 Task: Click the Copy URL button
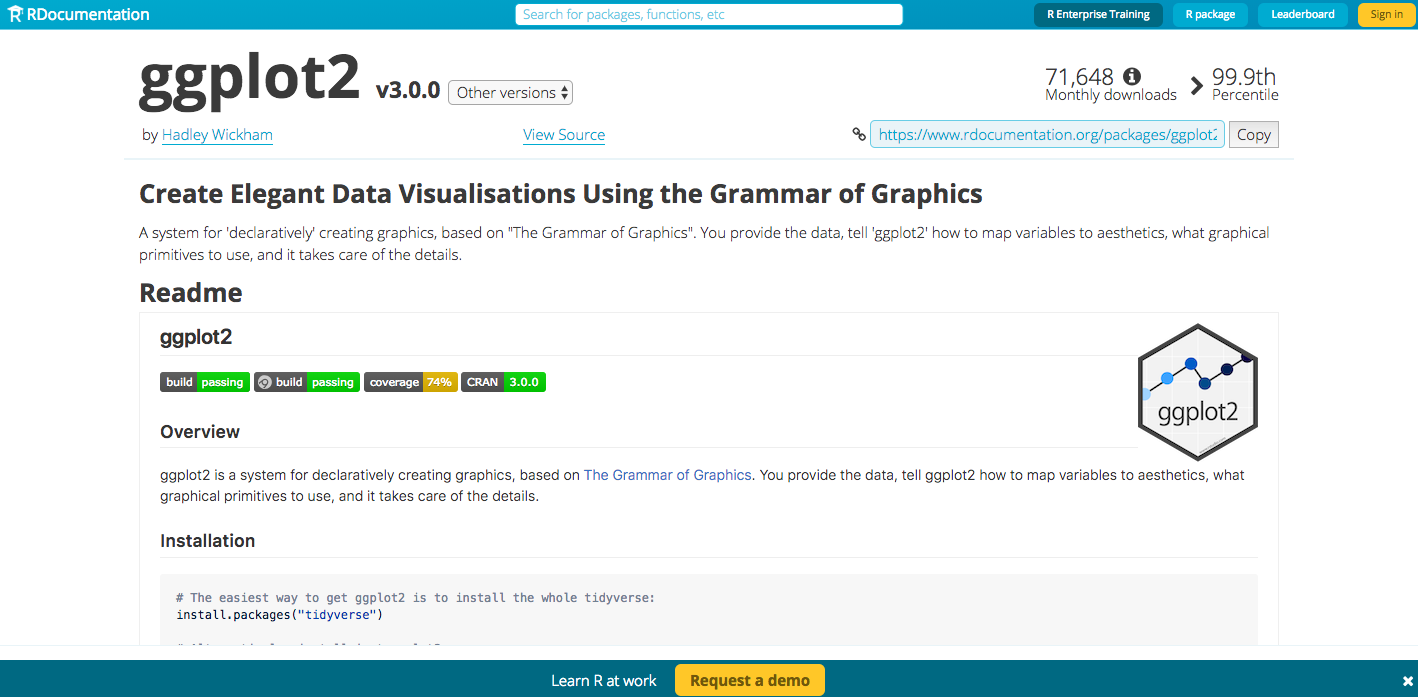[x=1253, y=134]
